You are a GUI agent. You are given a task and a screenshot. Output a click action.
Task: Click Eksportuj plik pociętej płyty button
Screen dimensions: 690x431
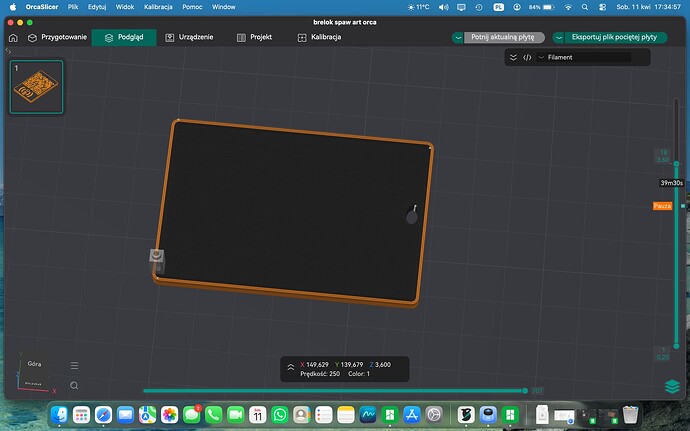point(614,37)
